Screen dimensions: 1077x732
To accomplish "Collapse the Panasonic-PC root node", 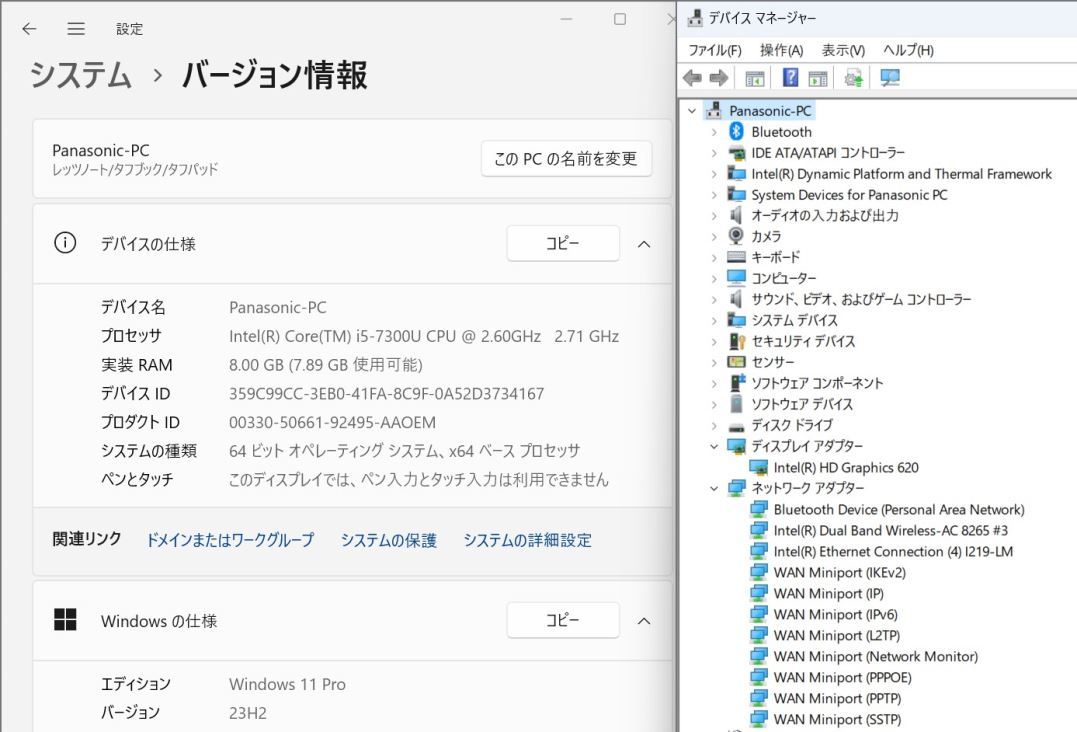I will (692, 111).
